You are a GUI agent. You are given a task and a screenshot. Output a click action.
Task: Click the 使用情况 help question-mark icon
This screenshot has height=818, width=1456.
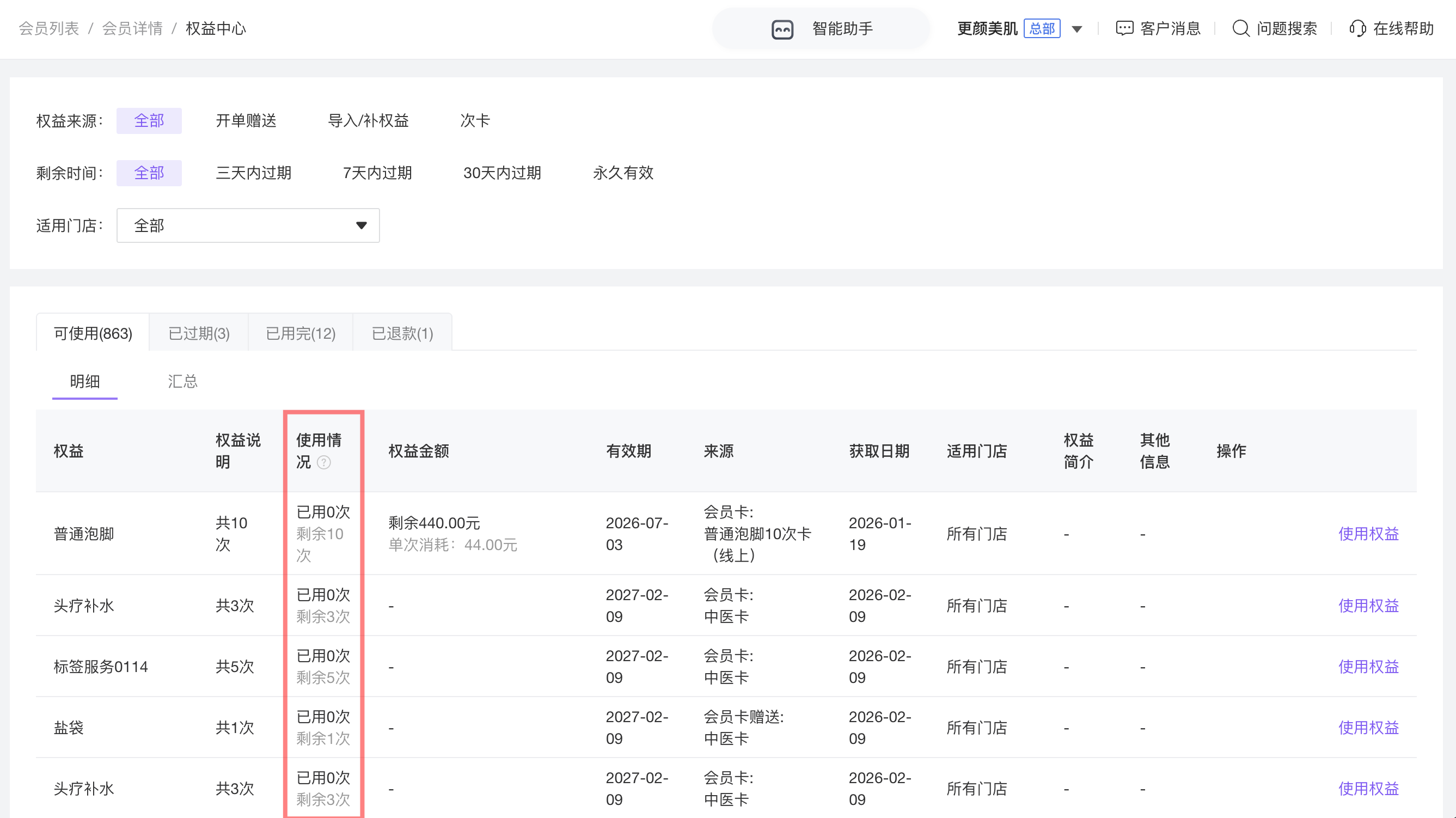324,462
